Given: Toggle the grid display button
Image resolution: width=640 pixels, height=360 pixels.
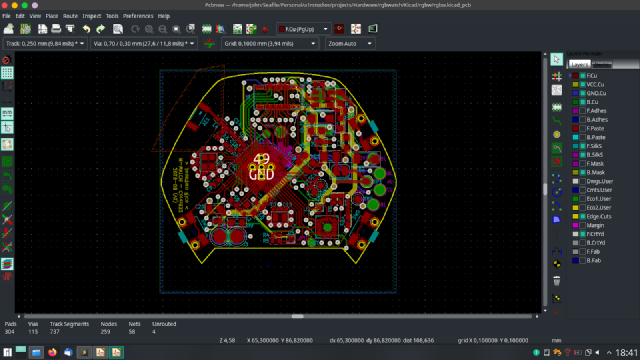Looking at the screenshot, I should pyautogui.click(x=7, y=73).
